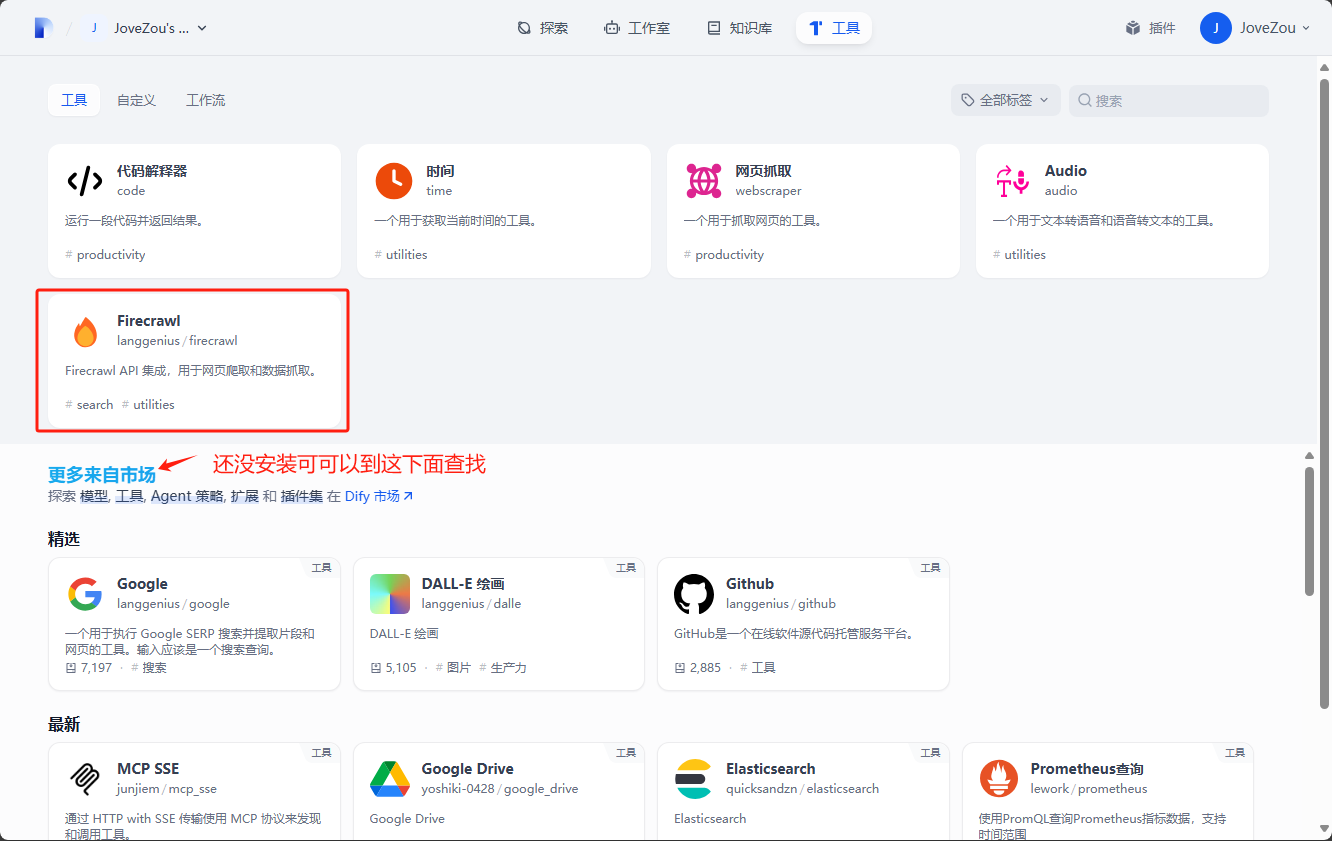Click the search tag on Firecrawl
The image size is (1332, 841).
pyautogui.click(x=89, y=405)
